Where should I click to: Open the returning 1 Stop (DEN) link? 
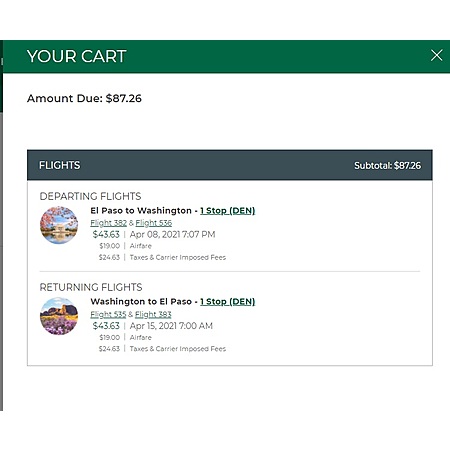click(227, 302)
